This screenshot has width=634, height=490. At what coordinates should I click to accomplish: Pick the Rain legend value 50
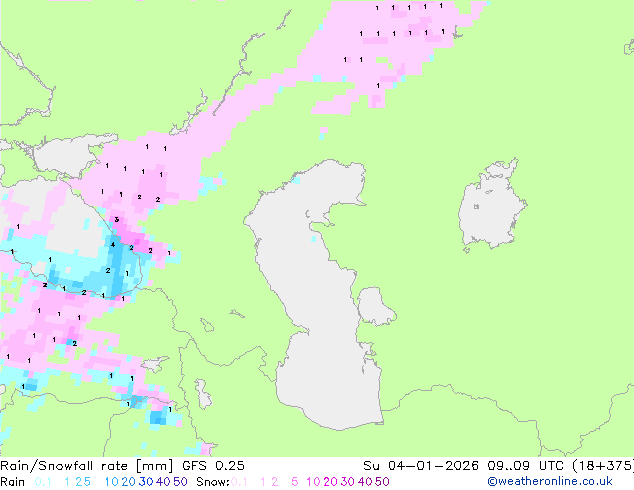coord(180,482)
